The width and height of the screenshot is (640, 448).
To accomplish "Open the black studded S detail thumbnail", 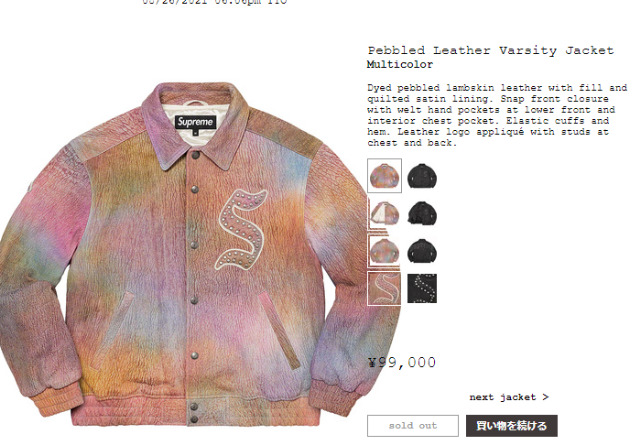I will click(x=422, y=288).
